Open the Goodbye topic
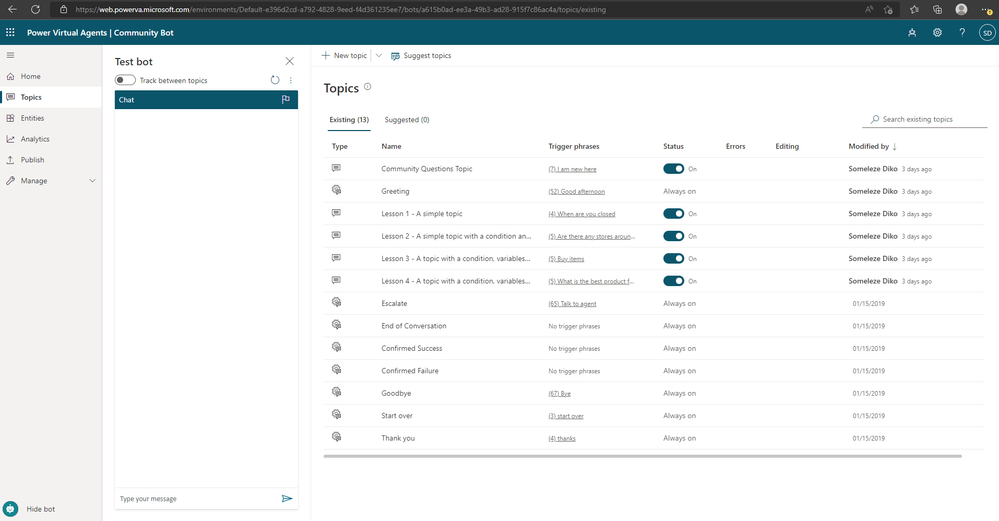 [x=396, y=393]
